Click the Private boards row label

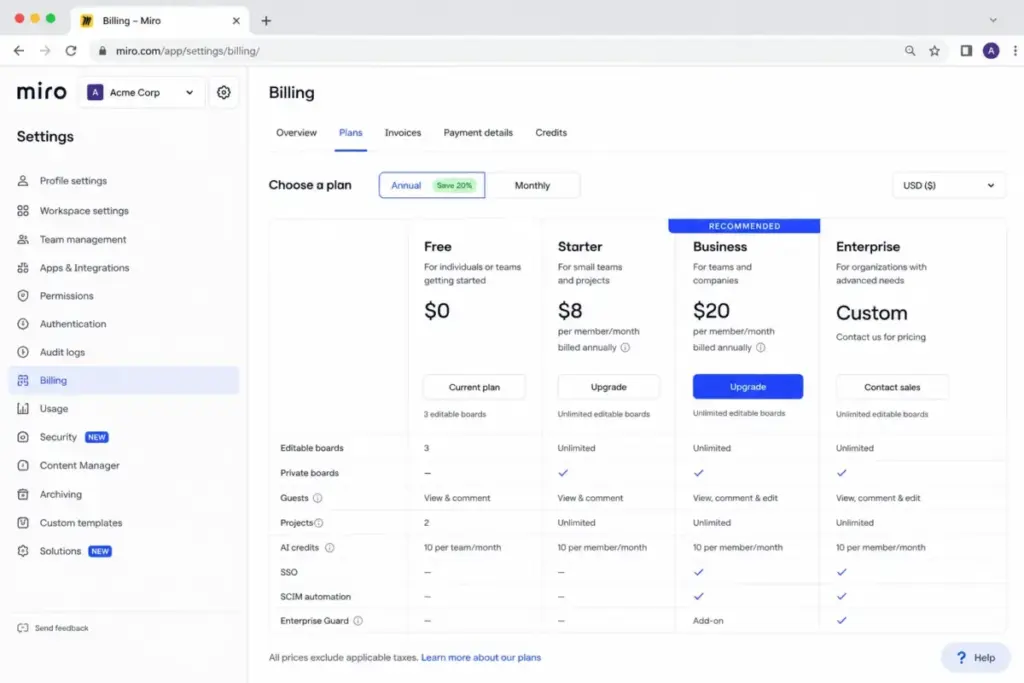pyautogui.click(x=310, y=473)
